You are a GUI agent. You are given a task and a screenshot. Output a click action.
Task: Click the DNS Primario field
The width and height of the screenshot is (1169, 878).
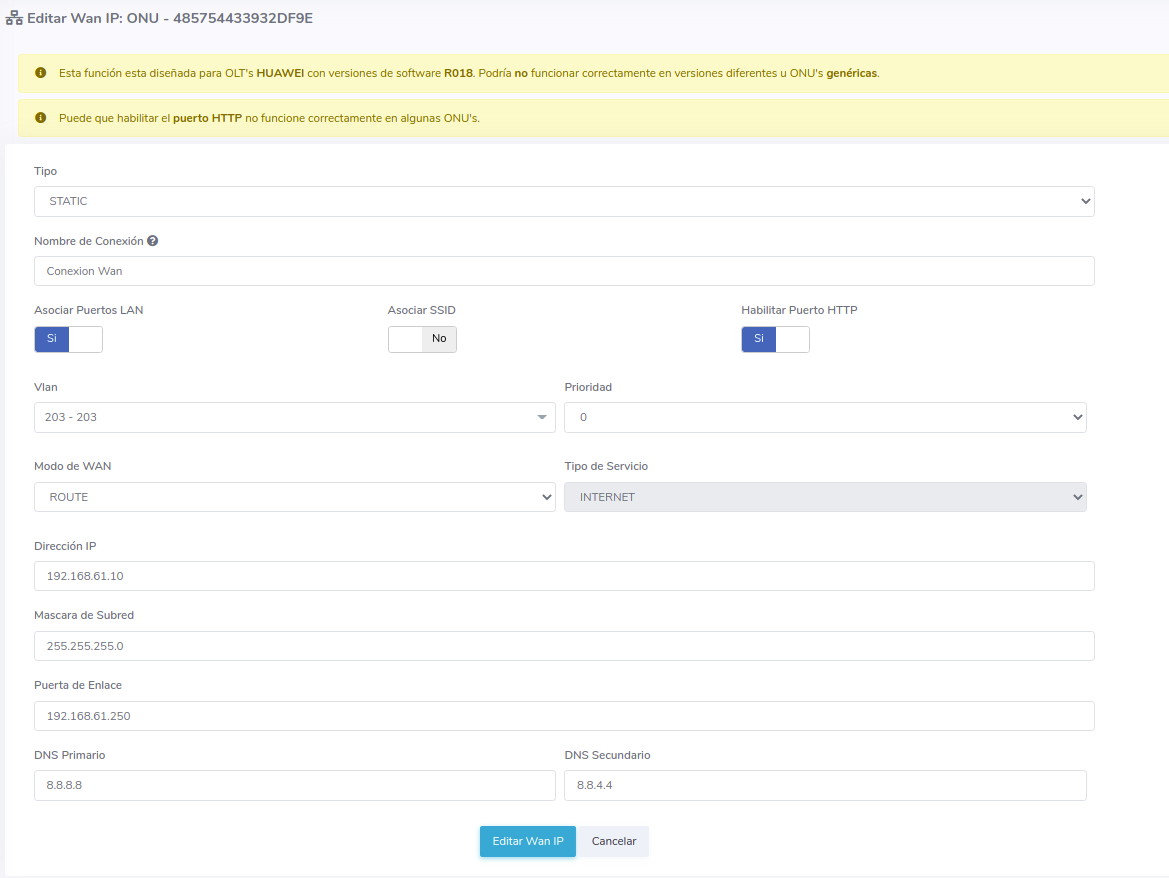coord(294,785)
